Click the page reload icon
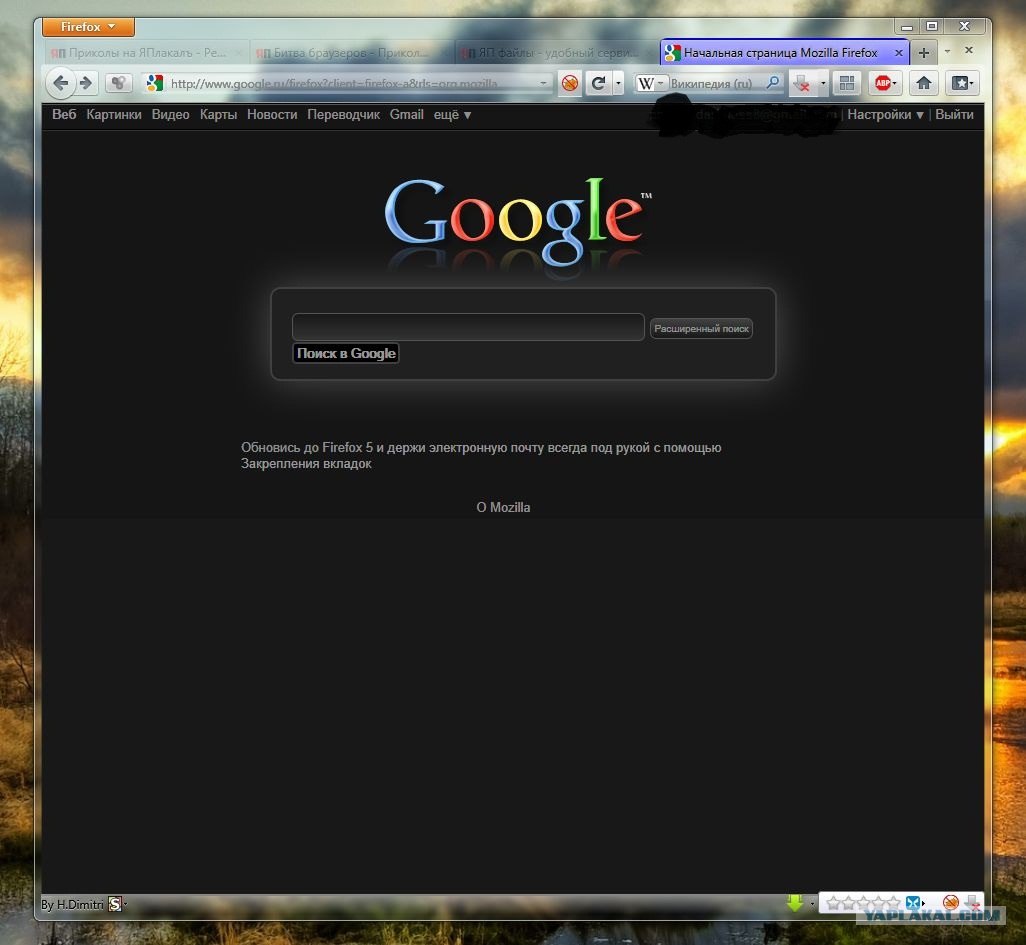Screen dimensions: 1026x945 tap(598, 84)
